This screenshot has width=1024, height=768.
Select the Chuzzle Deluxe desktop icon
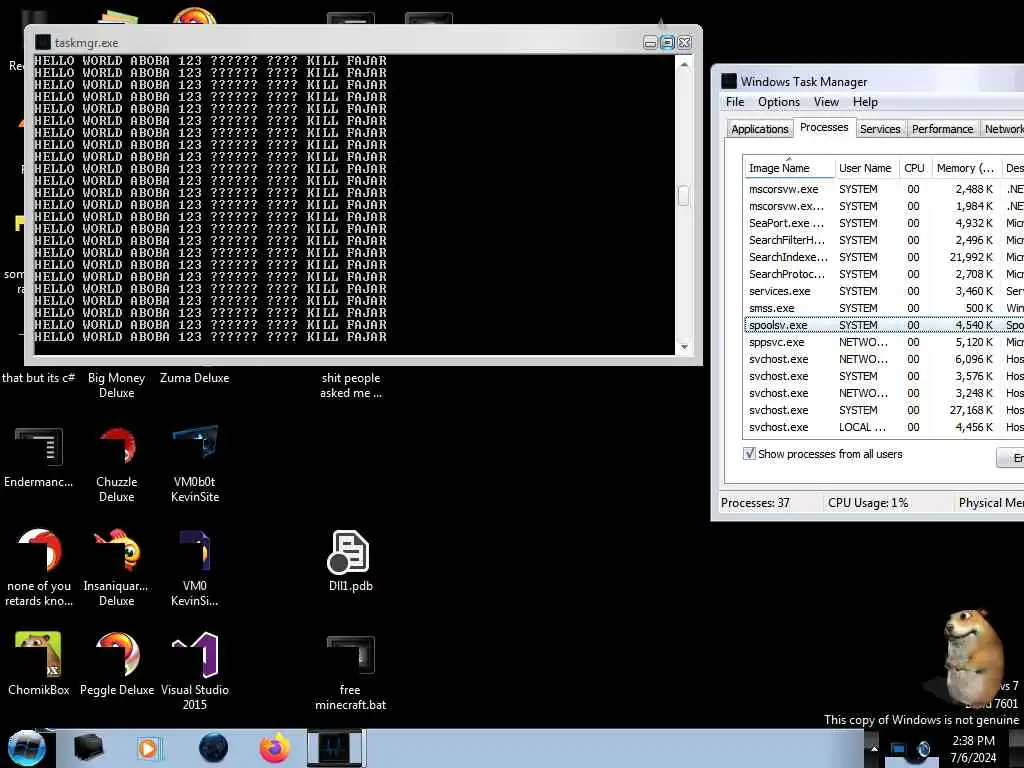117,465
